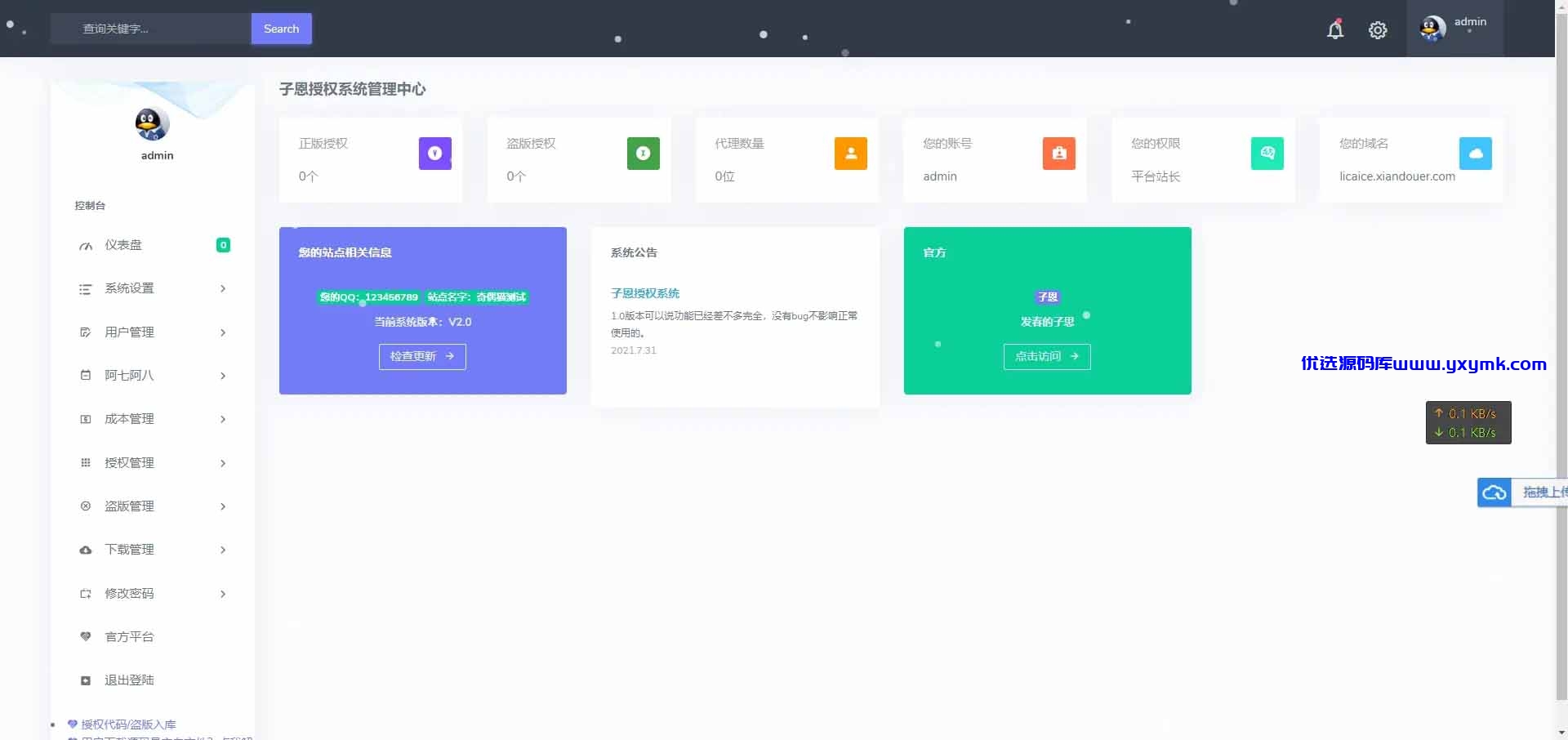Click the 检查更新 button

coord(422,356)
